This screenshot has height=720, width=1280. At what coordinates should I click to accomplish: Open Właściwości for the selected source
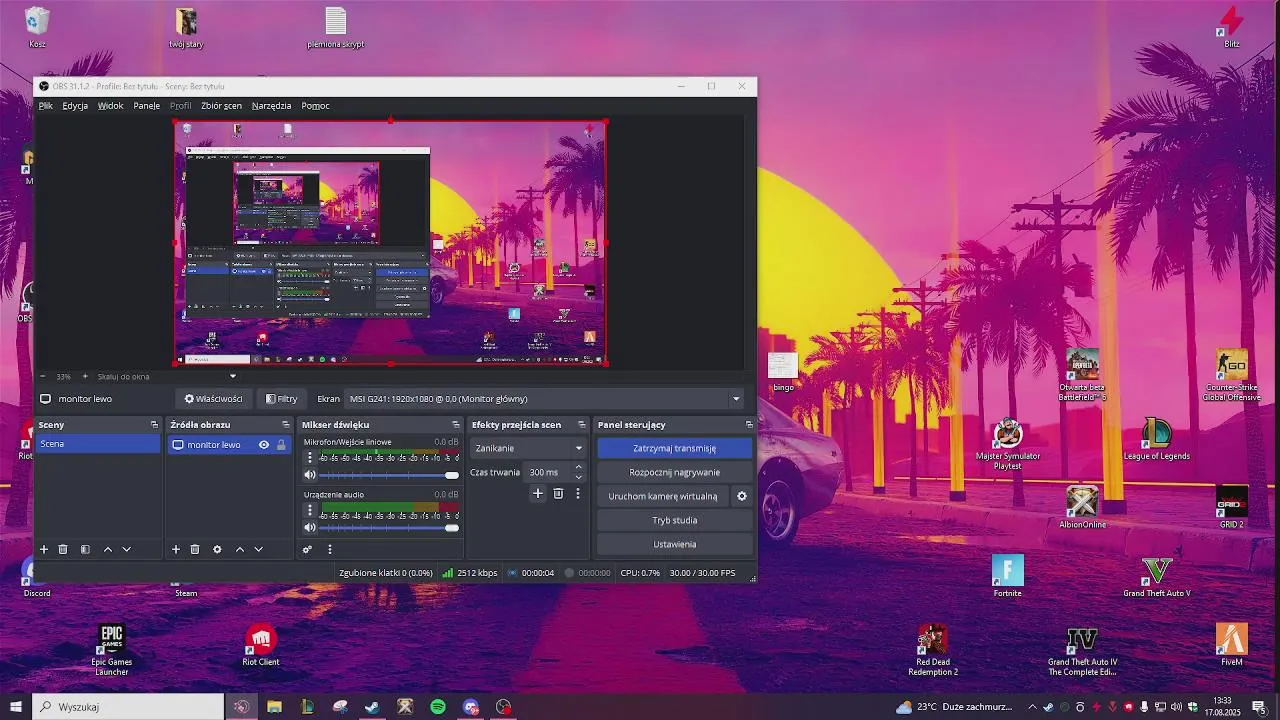point(213,399)
